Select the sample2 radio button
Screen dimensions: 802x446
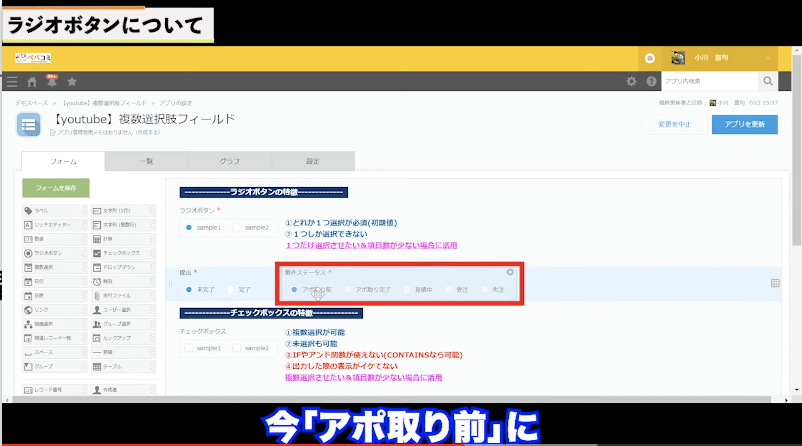[237, 228]
